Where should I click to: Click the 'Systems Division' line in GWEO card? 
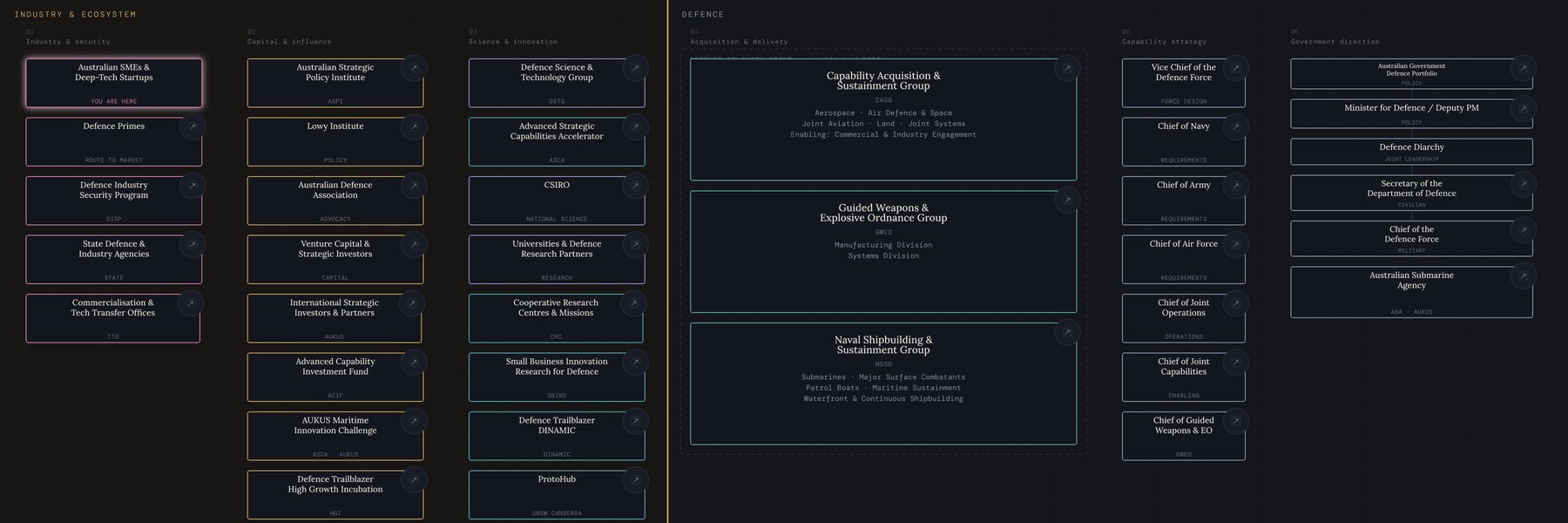(x=883, y=255)
